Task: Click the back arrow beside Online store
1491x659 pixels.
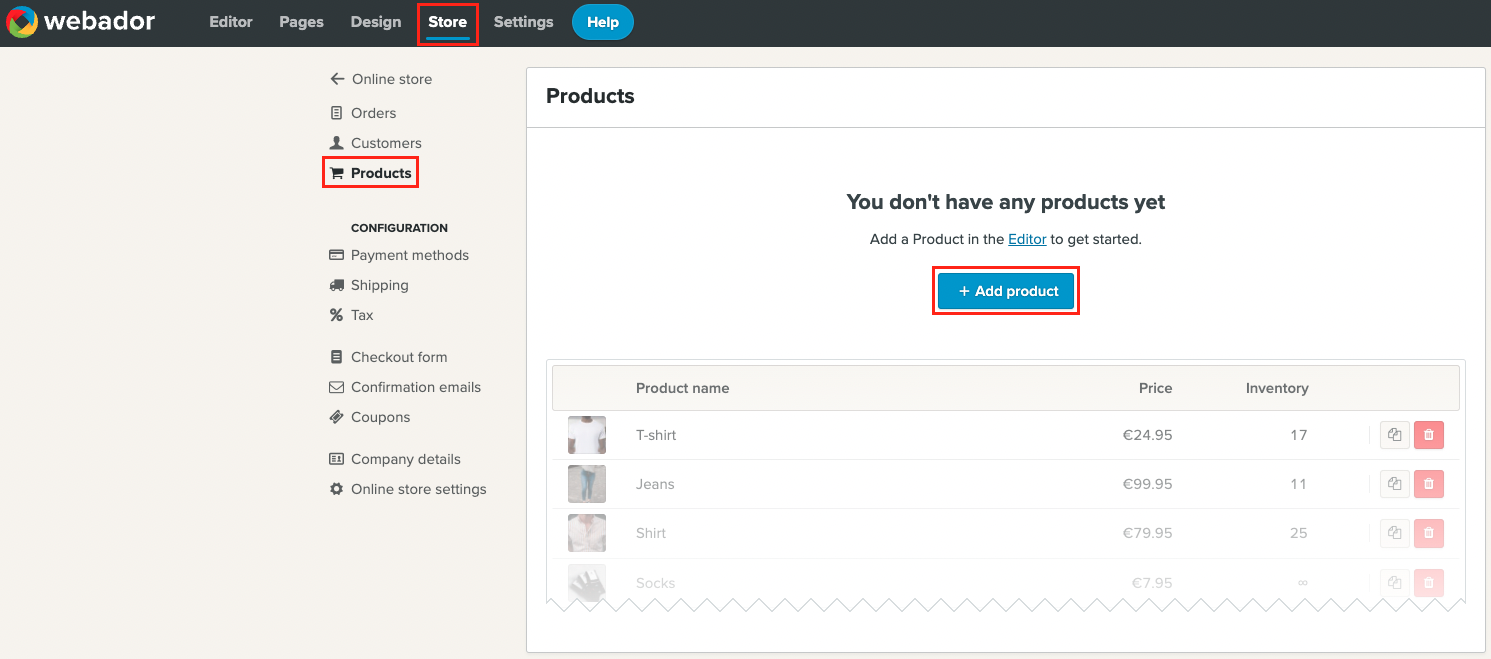Action: tap(337, 79)
